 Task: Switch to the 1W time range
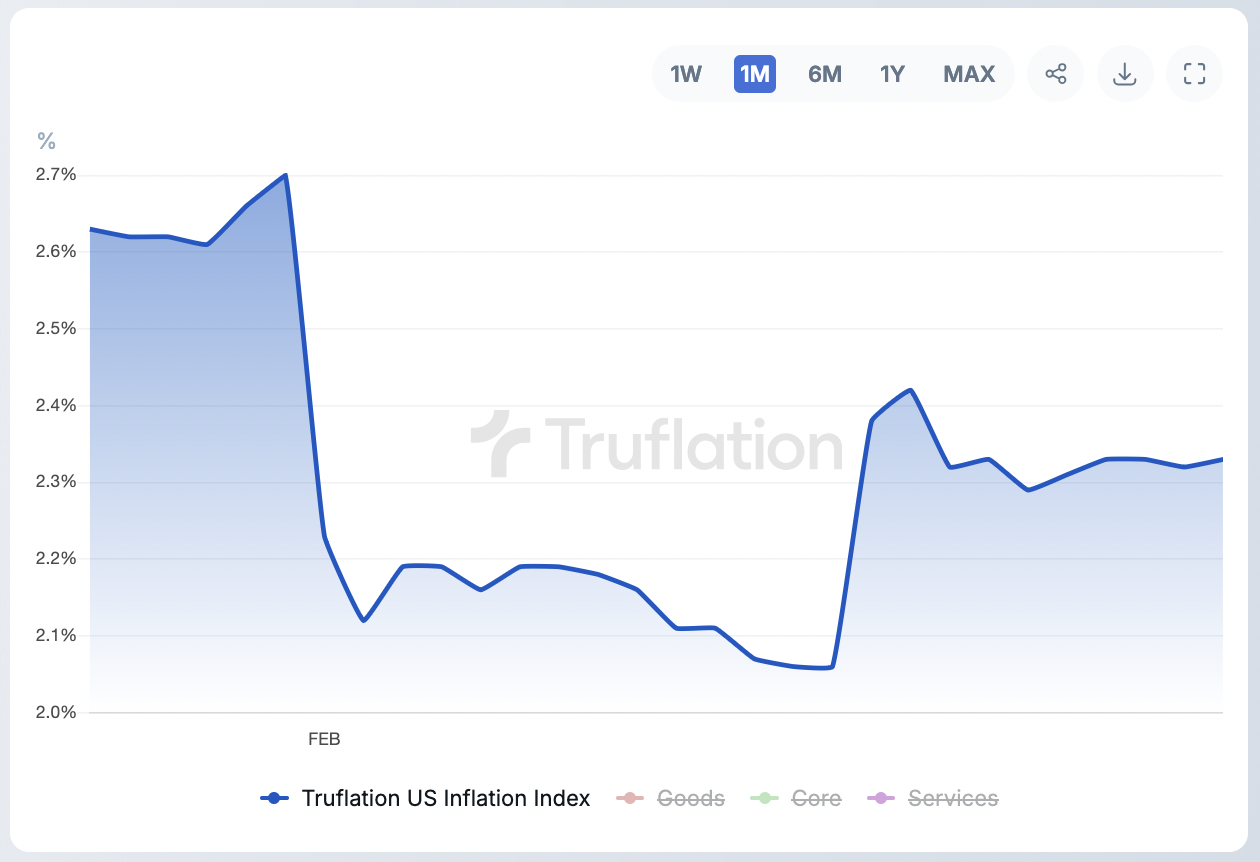pos(686,74)
